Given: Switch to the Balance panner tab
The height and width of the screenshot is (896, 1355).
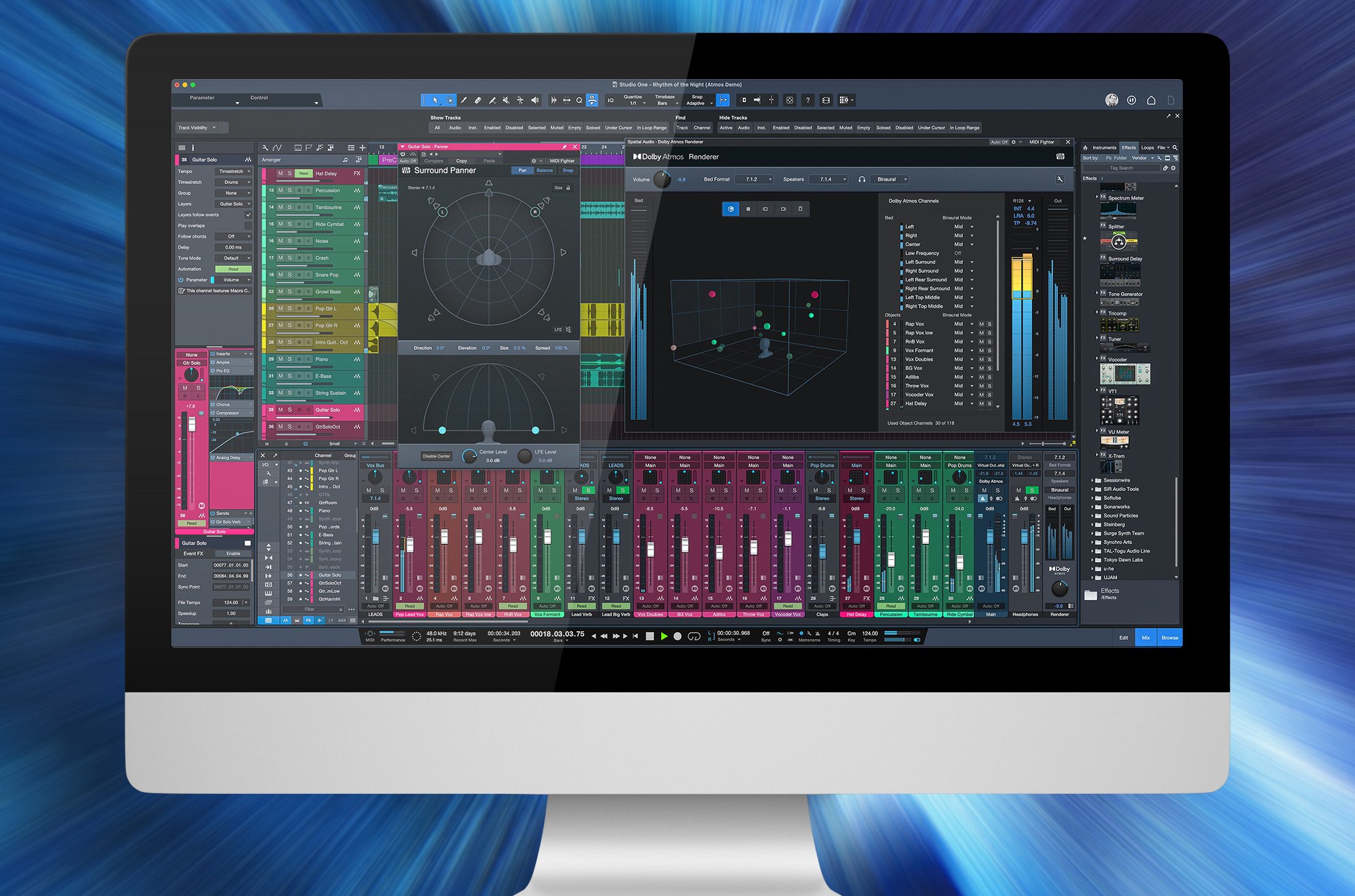Looking at the screenshot, I should [x=545, y=171].
